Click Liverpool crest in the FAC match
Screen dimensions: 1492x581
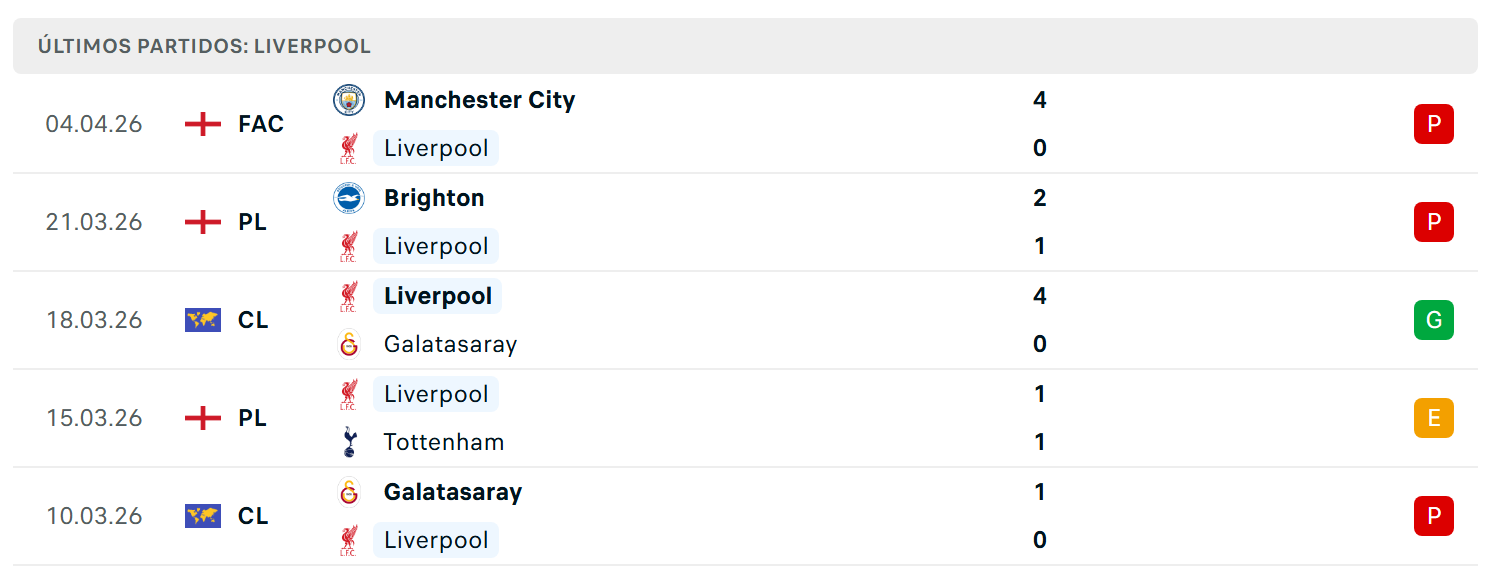(349, 148)
